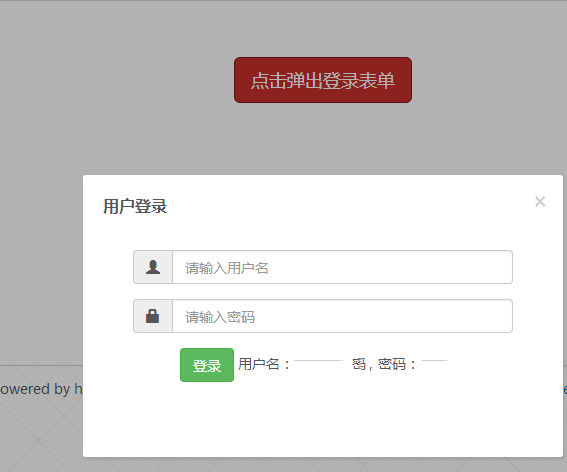Click the cut-off footer link at right edge
Screen dimensions: 567x472
coord(565,389)
